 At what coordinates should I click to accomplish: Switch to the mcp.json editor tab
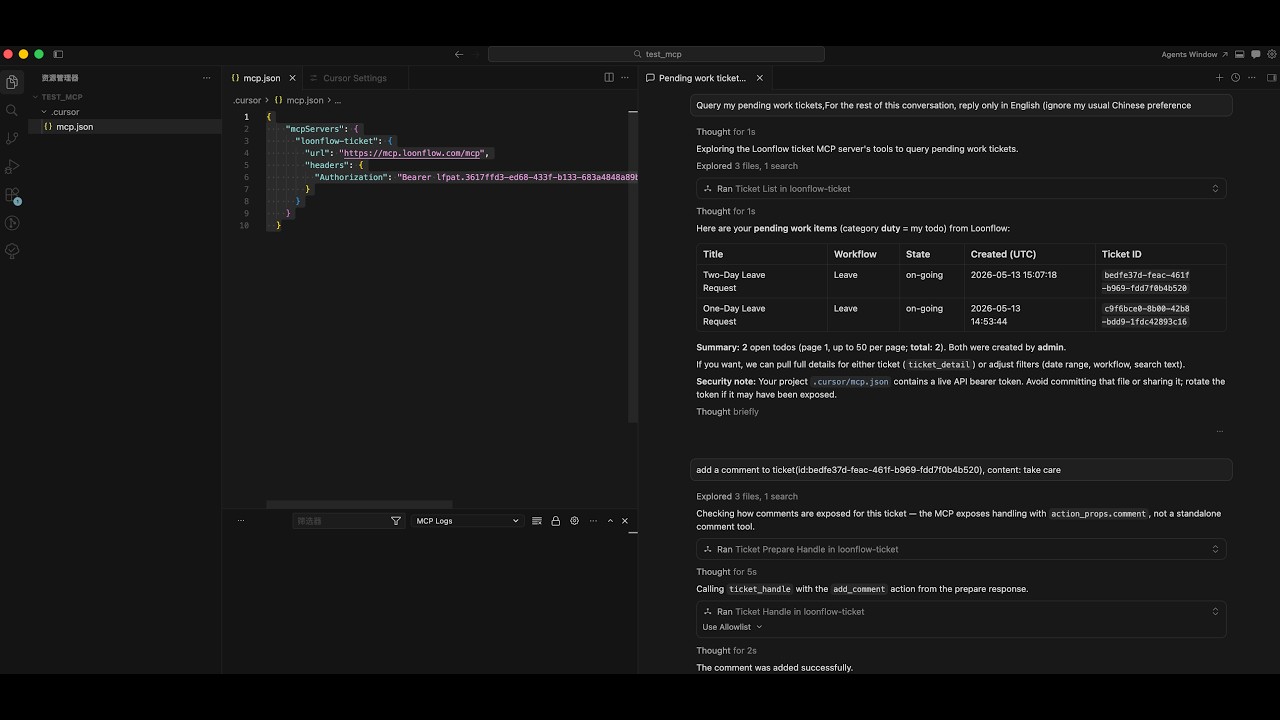(261, 78)
